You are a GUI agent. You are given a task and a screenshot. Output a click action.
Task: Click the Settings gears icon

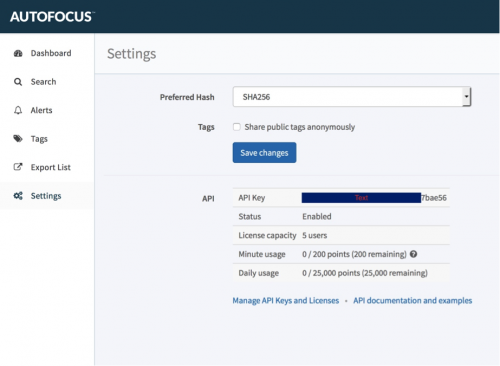[x=18, y=196]
